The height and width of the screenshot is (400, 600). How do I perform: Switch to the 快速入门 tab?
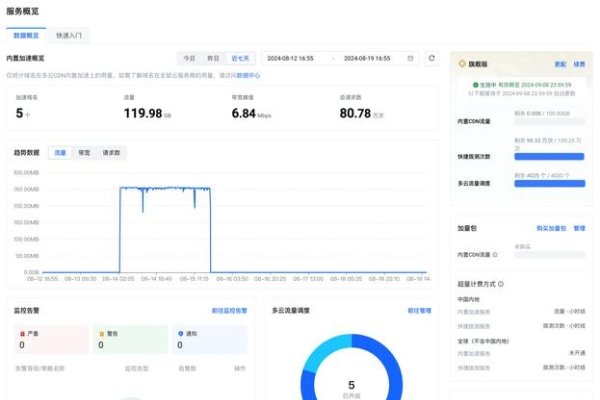[x=69, y=36]
